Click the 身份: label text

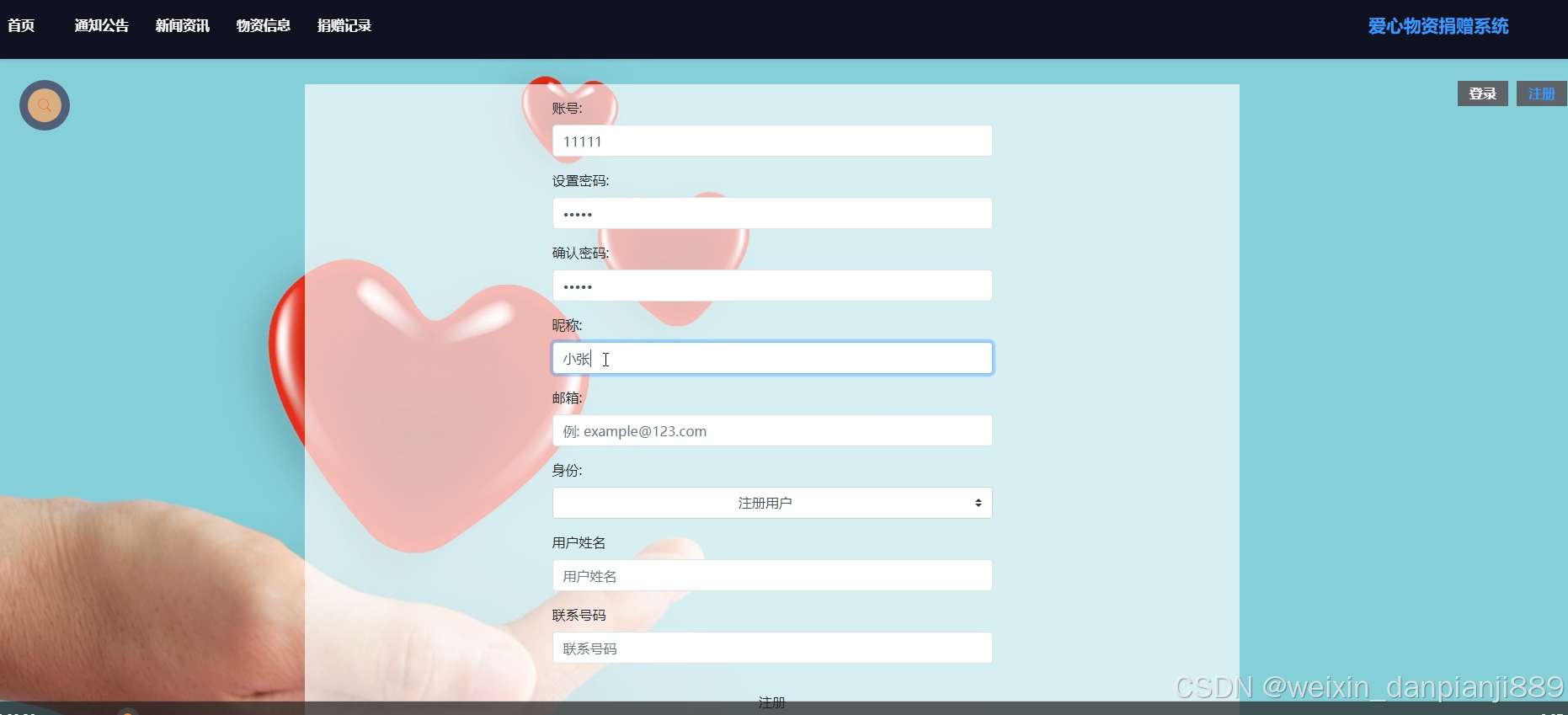coord(568,471)
